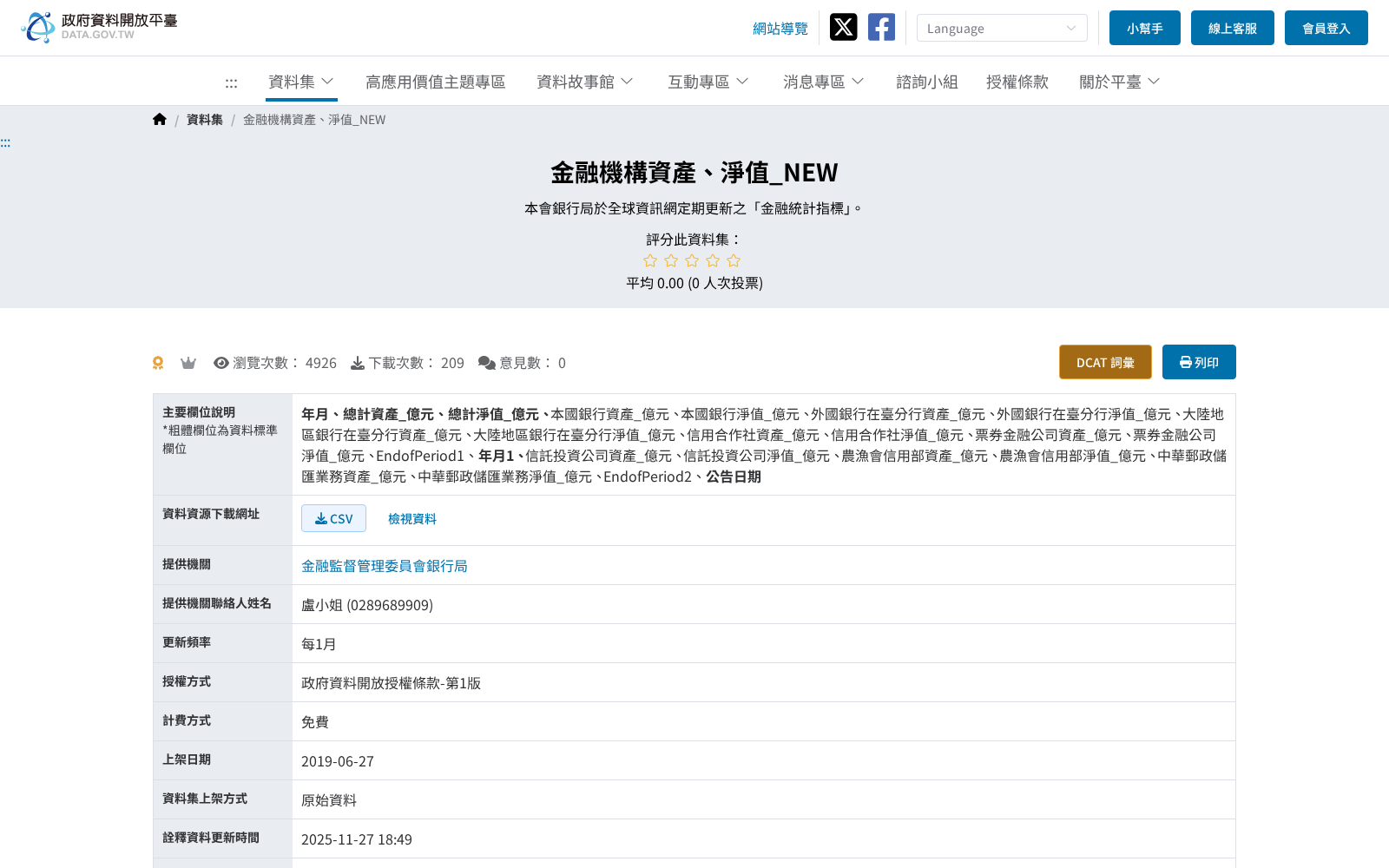Click the 評分此資料集 label
Viewport: 1389px width, 868px height.
pos(694,240)
